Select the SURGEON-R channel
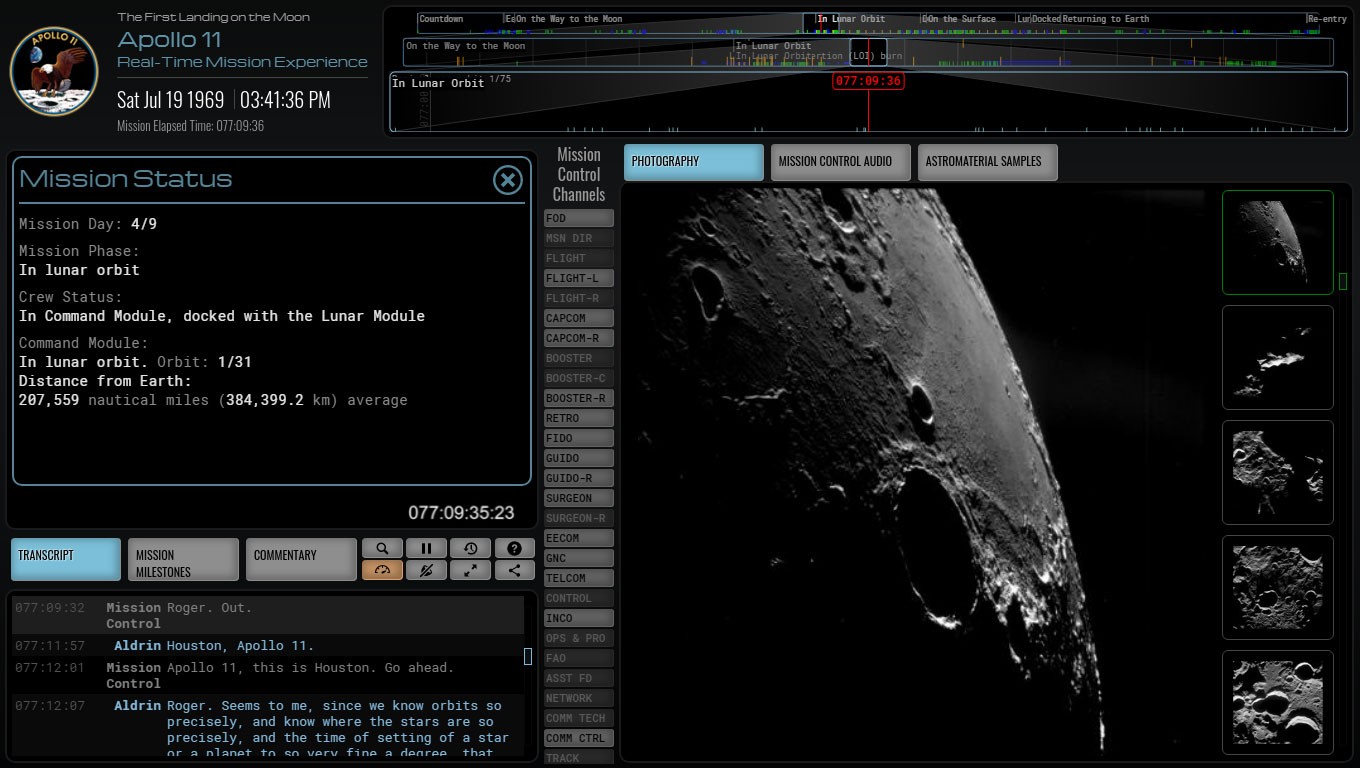This screenshot has width=1360, height=768. click(x=579, y=518)
